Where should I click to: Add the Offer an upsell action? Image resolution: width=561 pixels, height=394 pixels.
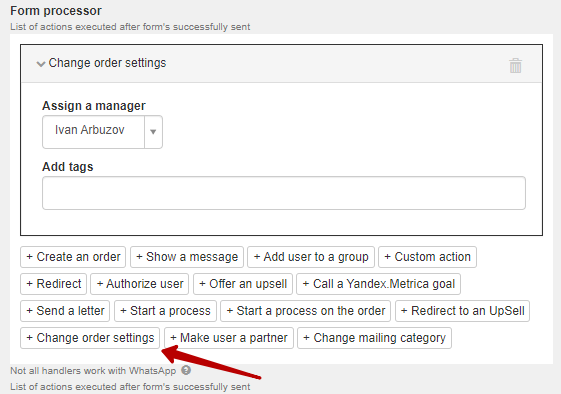[243, 284]
